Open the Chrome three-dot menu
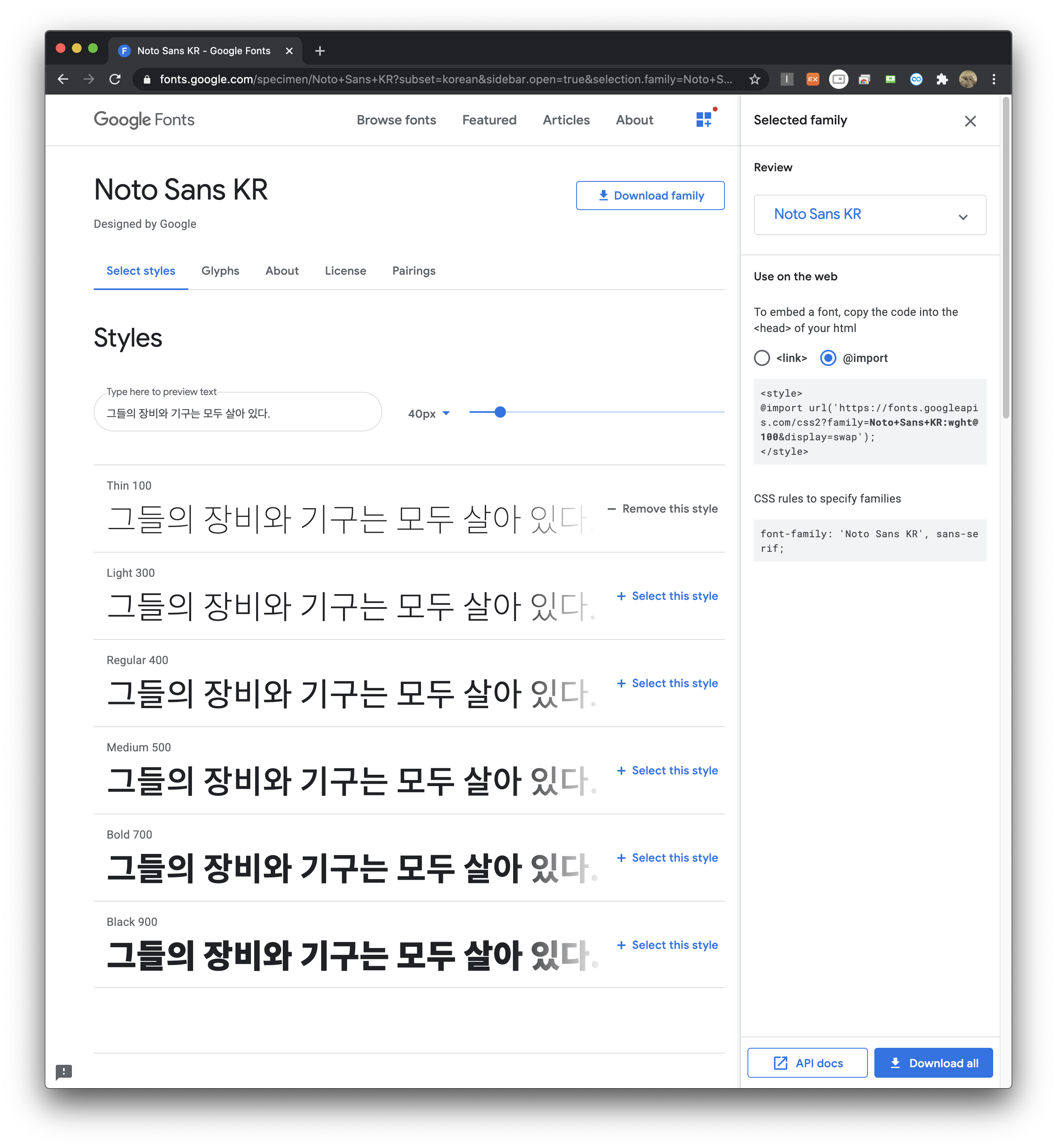This screenshot has width=1057, height=1148. [x=994, y=80]
